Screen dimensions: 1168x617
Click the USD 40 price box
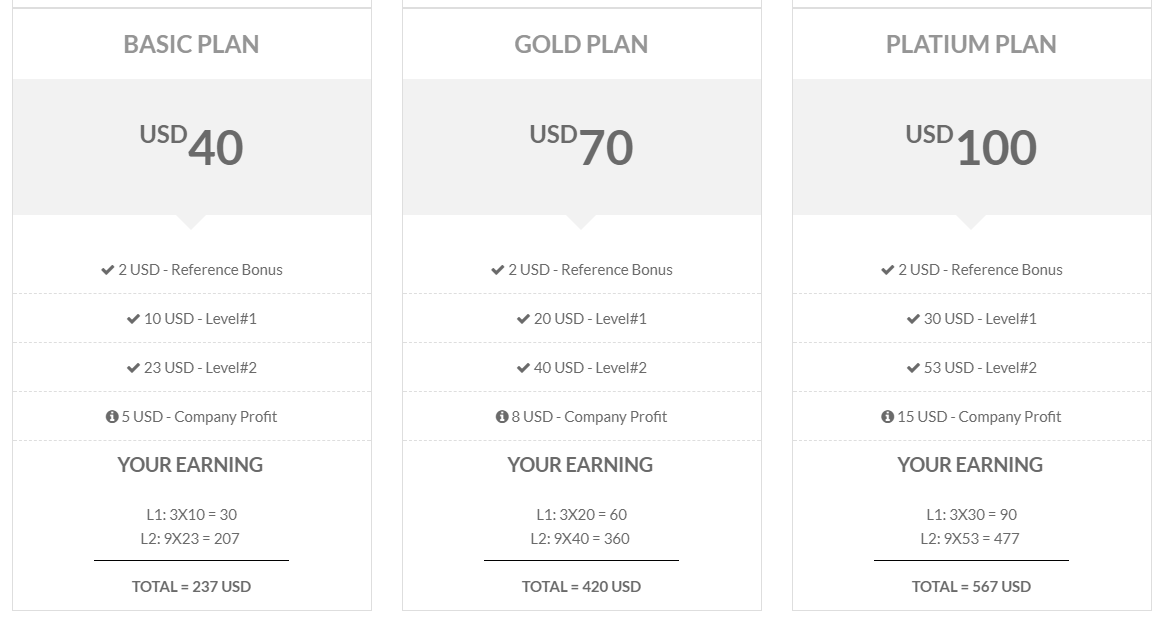191,147
